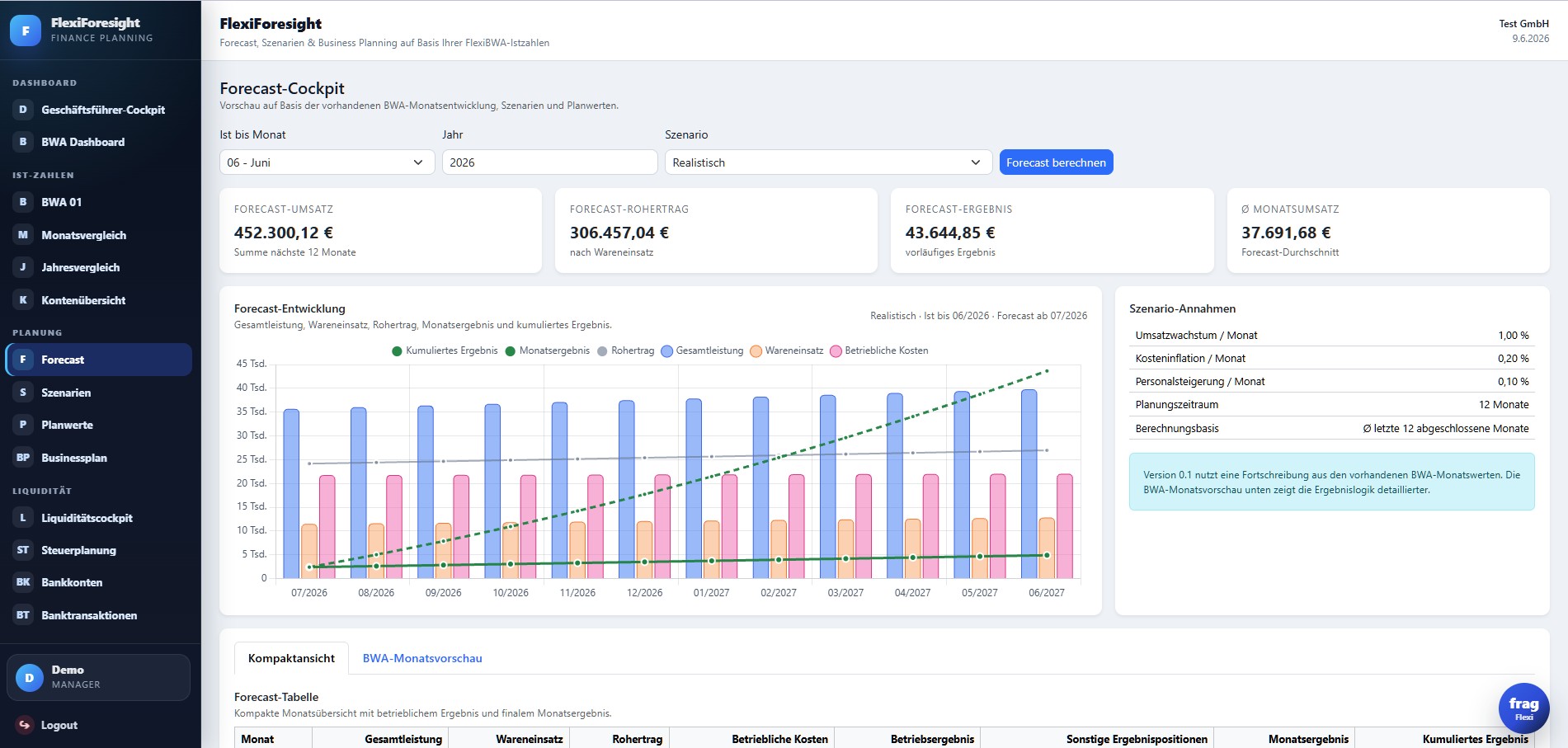The height and width of the screenshot is (748, 1568).
Task: Open the frag Flexi chat bubble
Action: 1523,708
